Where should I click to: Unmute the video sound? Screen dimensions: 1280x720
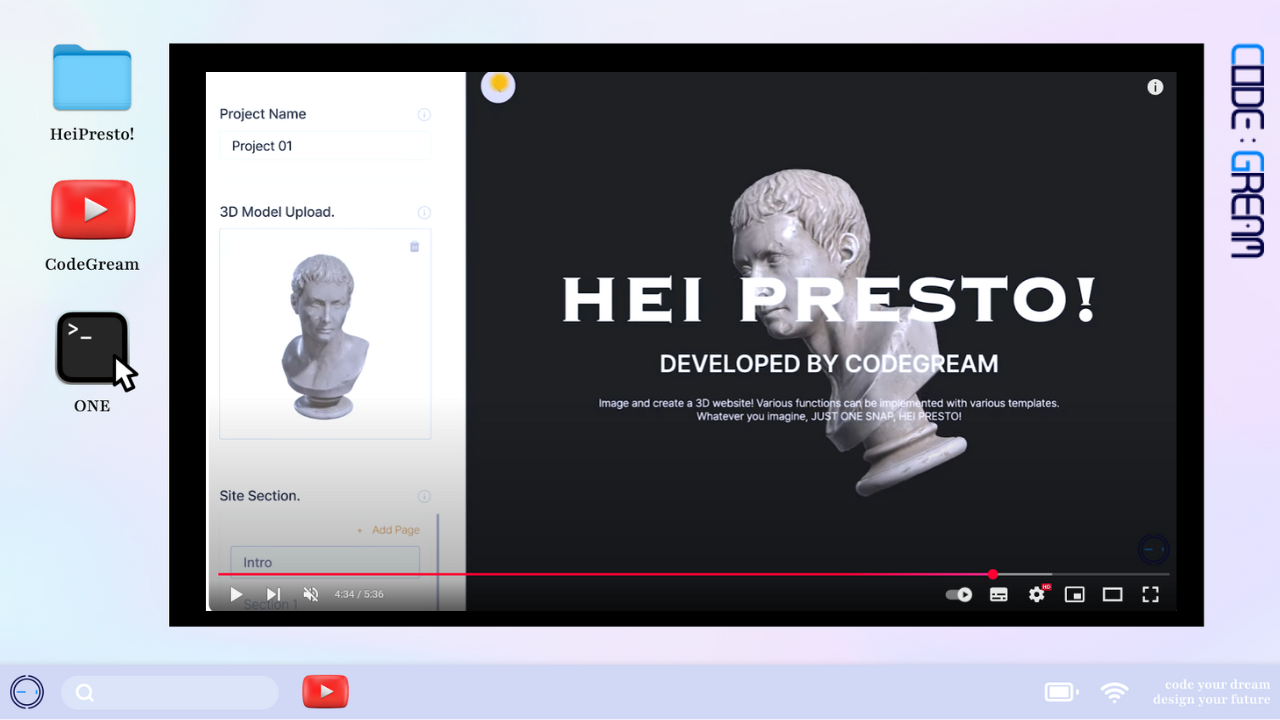pos(311,594)
